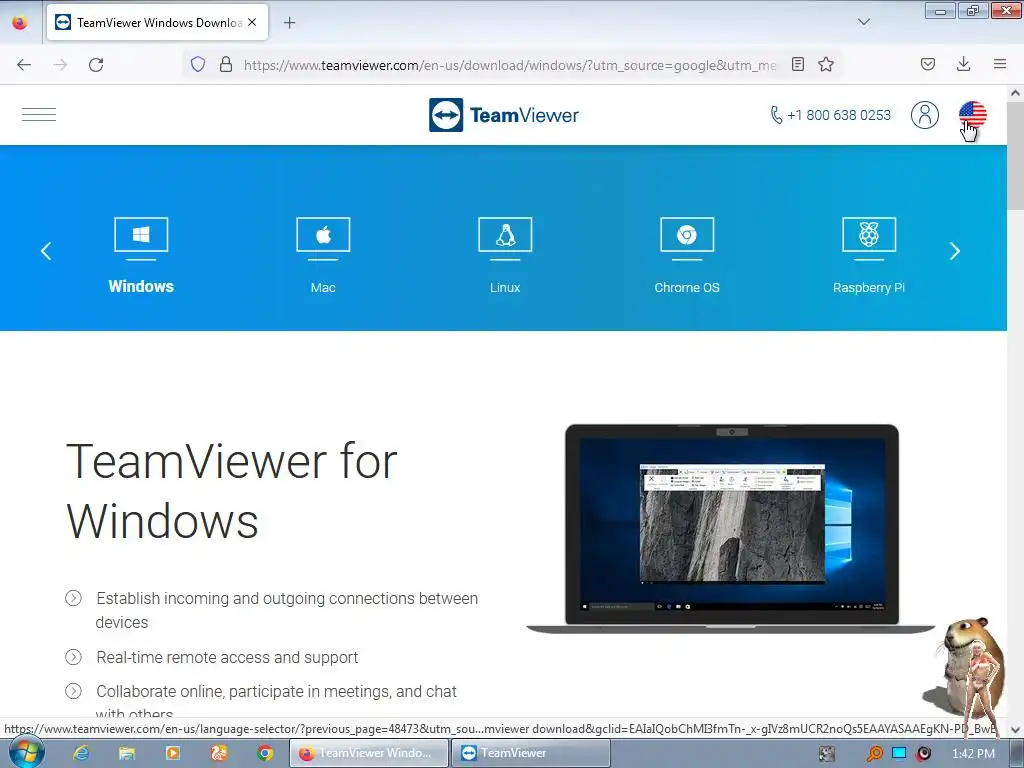Click the taskbar clock showing 1:42 PM
Screen dimensions: 1024x768
[973, 754]
